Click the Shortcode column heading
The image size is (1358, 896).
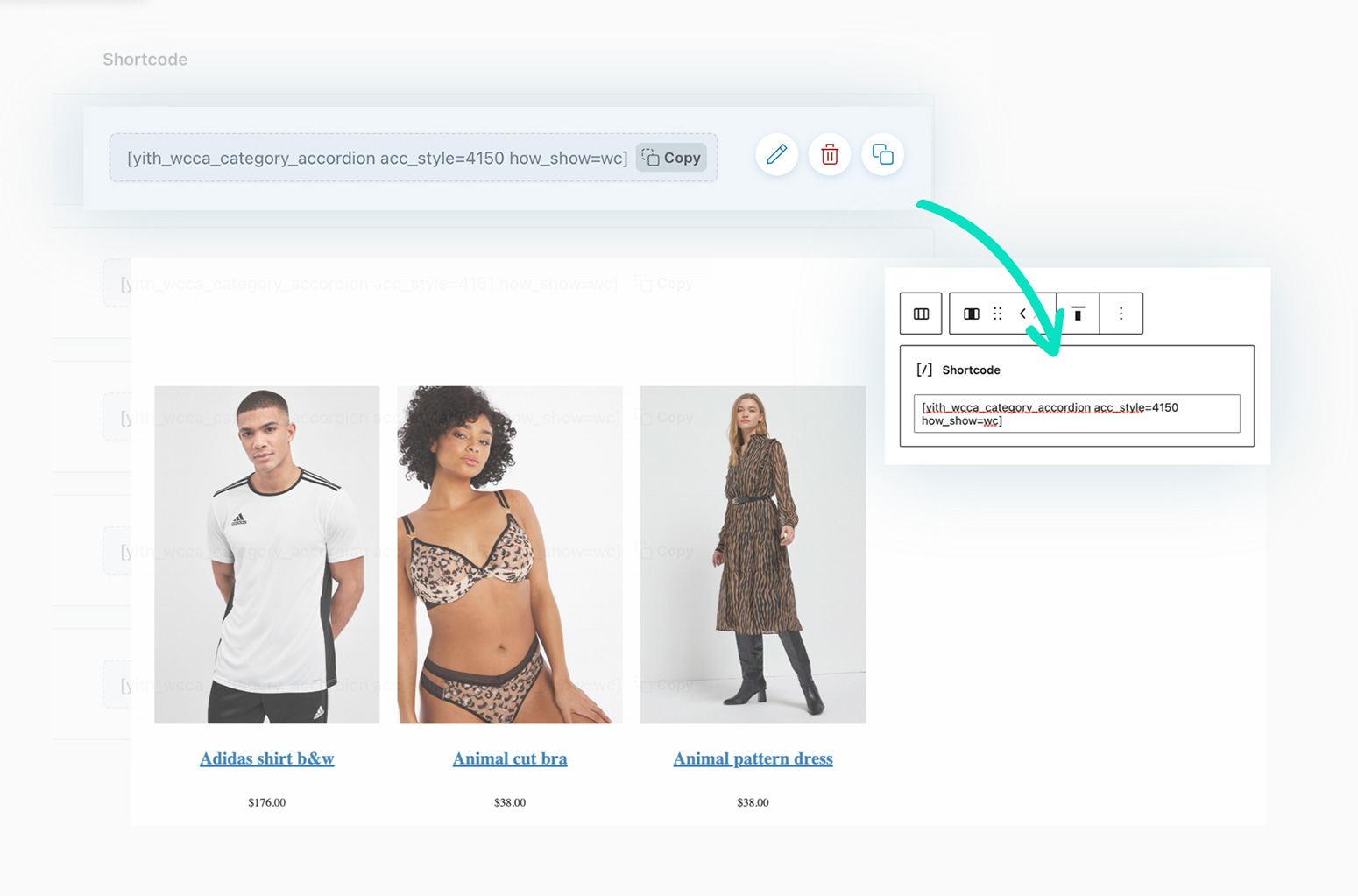point(145,60)
